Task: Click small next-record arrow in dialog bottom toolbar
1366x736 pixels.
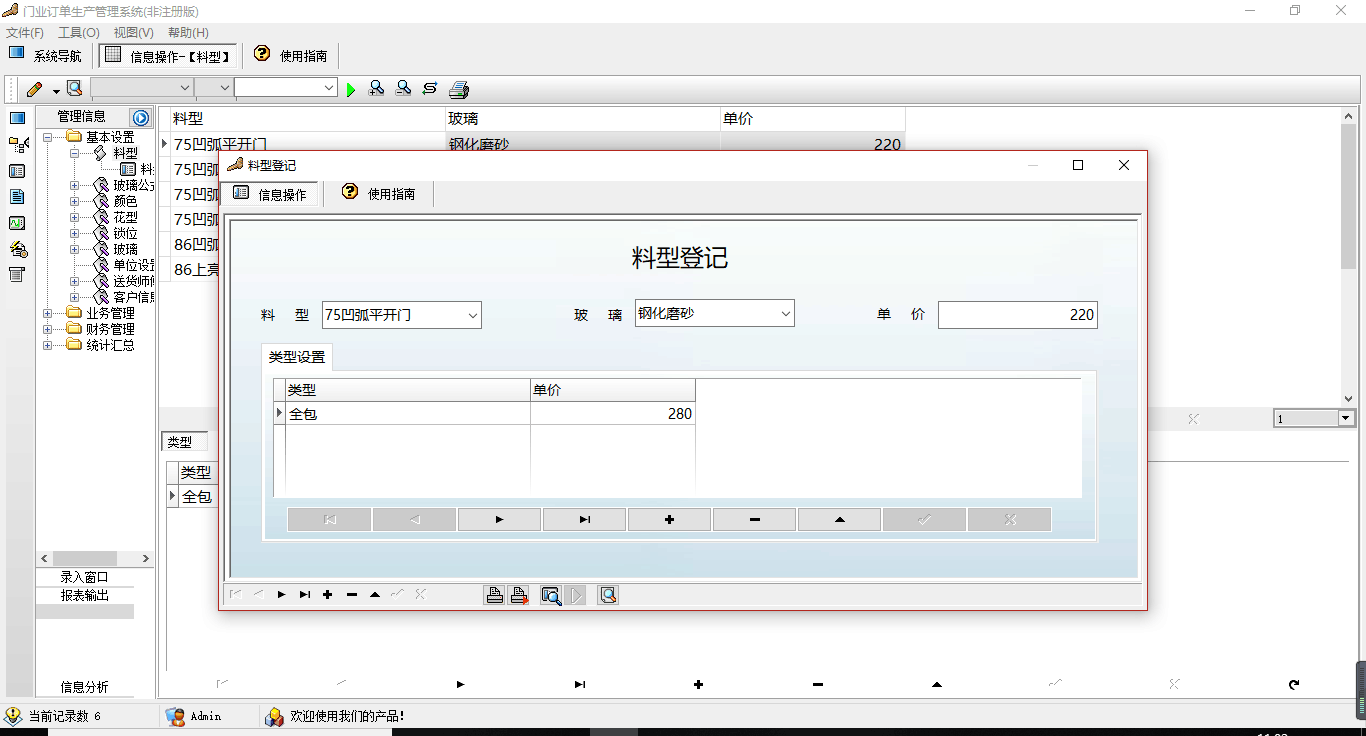Action: tap(282, 595)
